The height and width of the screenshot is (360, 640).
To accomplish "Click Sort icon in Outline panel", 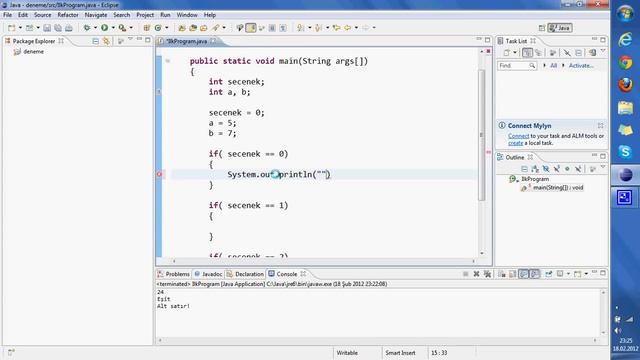I will click(x=535, y=169).
